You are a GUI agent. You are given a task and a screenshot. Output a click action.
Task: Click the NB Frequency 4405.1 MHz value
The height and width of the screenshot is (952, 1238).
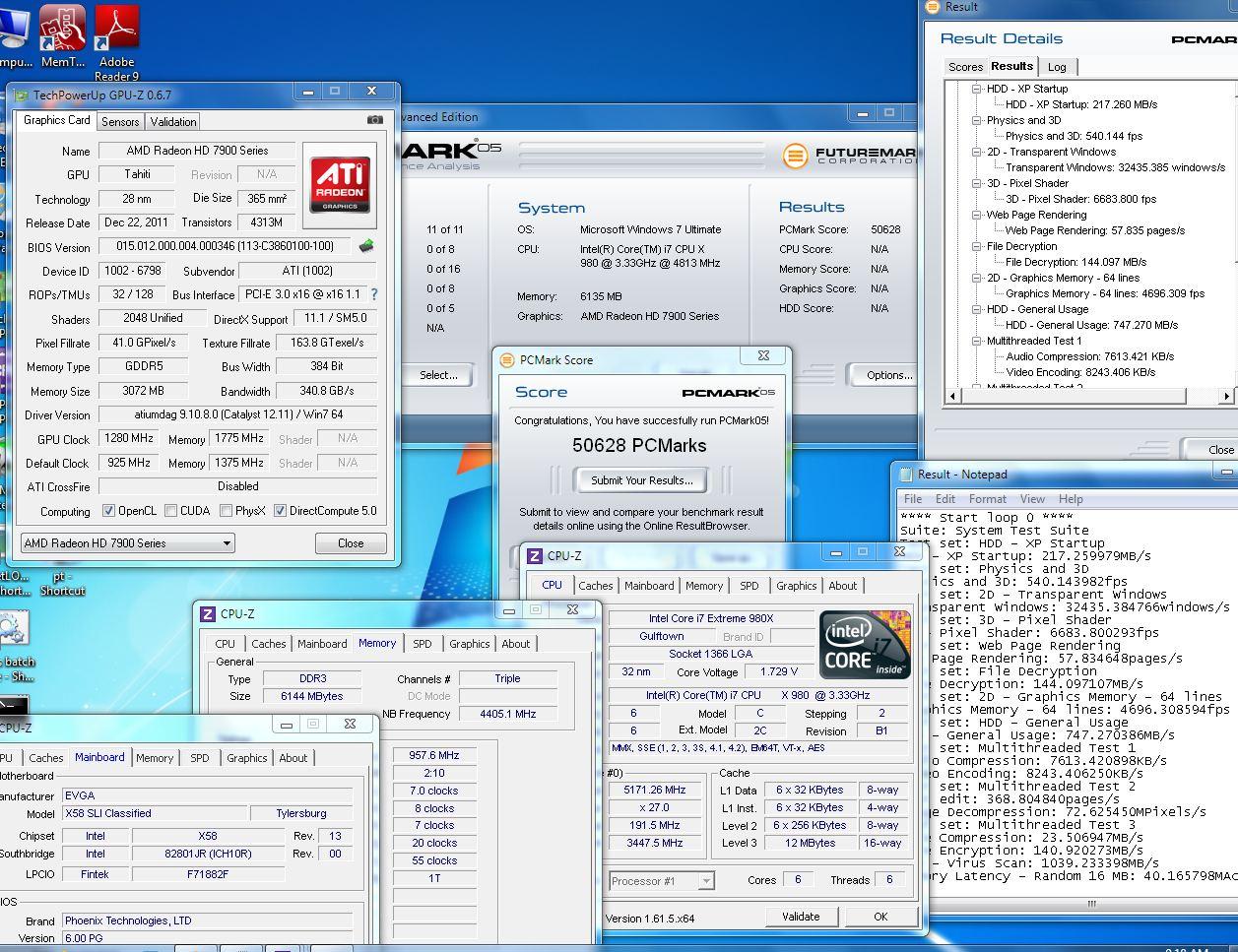[507, 714]
